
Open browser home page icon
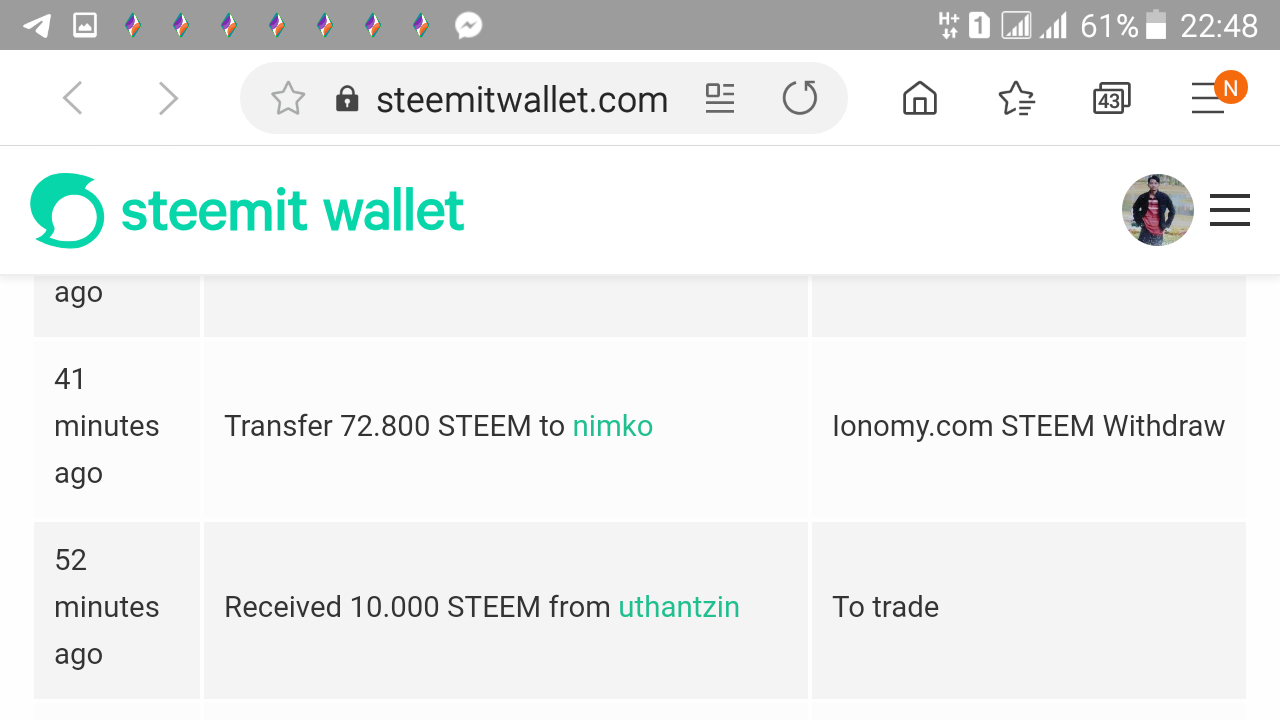(920, 98)
